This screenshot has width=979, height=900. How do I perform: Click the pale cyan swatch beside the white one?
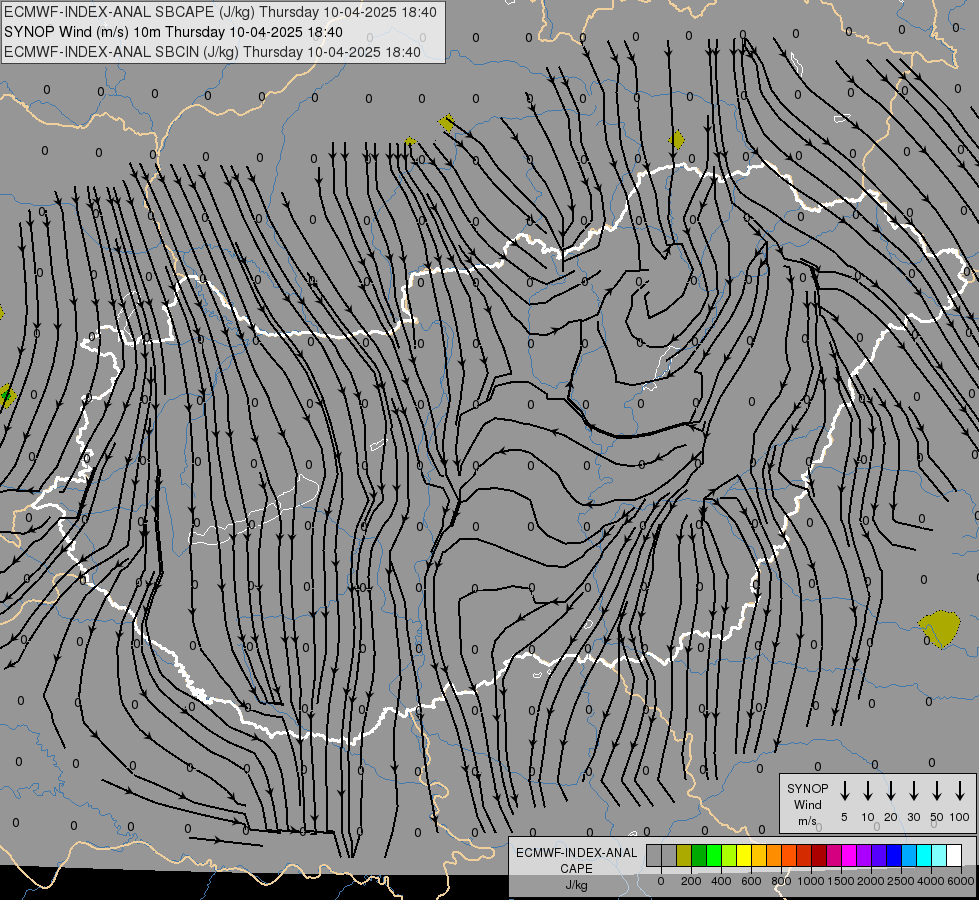[x=938, y=855]
